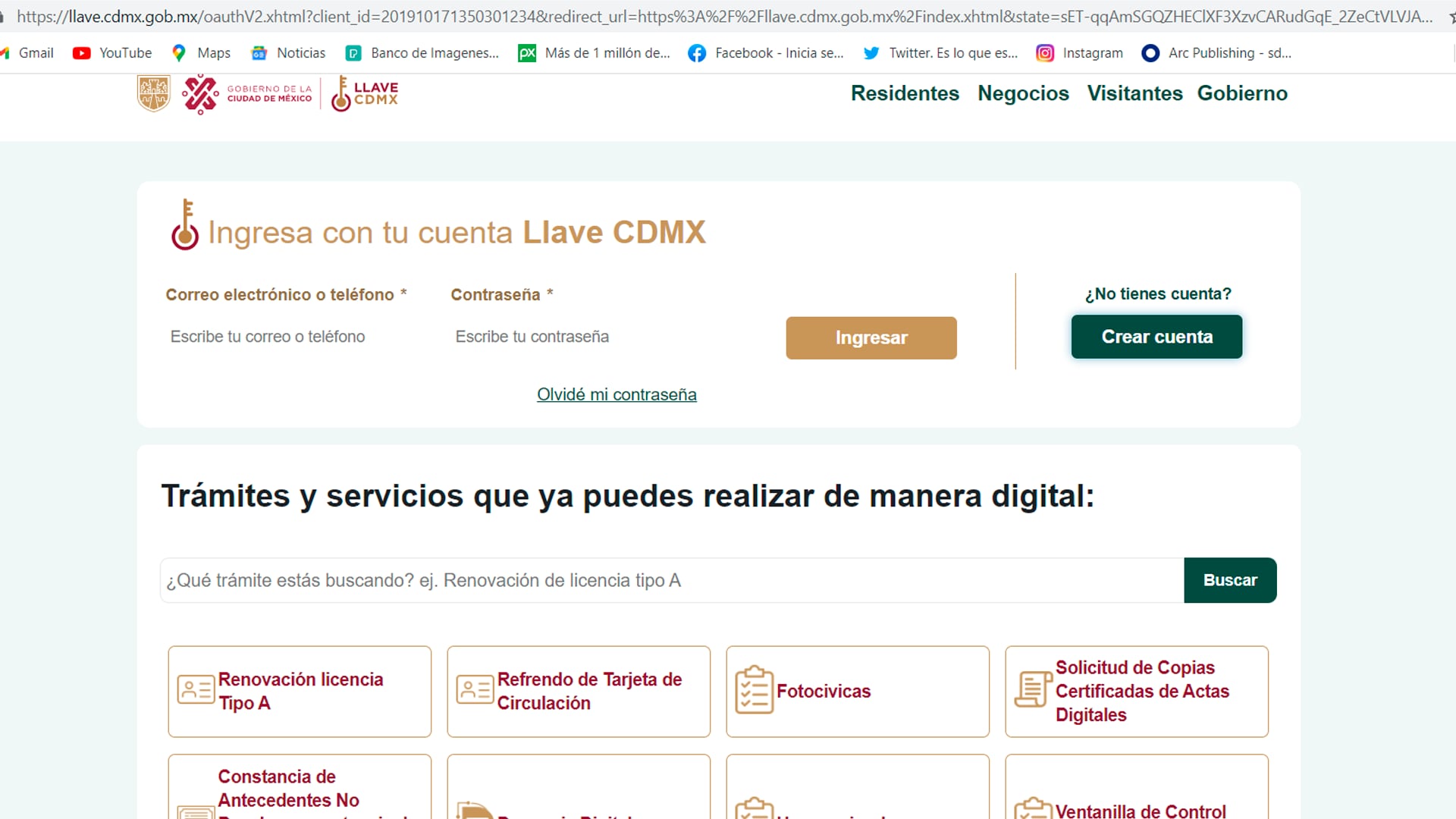Image resolution: width=1456 pixels, height=819 pixels.
Task: Select the Visitantes navigation item
Action: 1134,93
